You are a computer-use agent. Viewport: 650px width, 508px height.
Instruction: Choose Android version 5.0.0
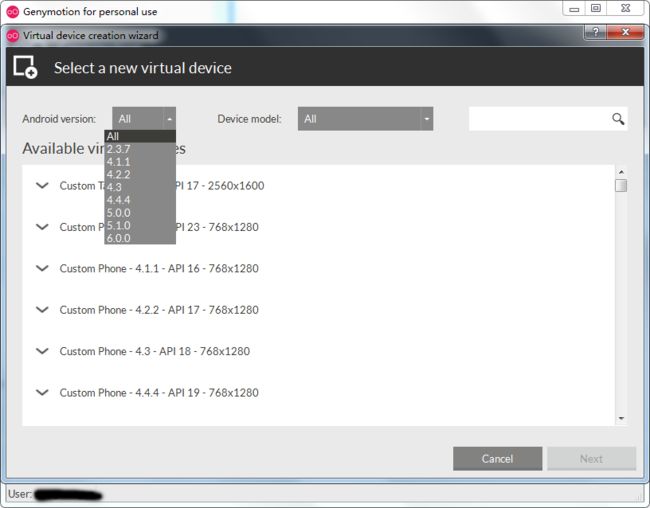pyautogui.click(x=140, y=213)
